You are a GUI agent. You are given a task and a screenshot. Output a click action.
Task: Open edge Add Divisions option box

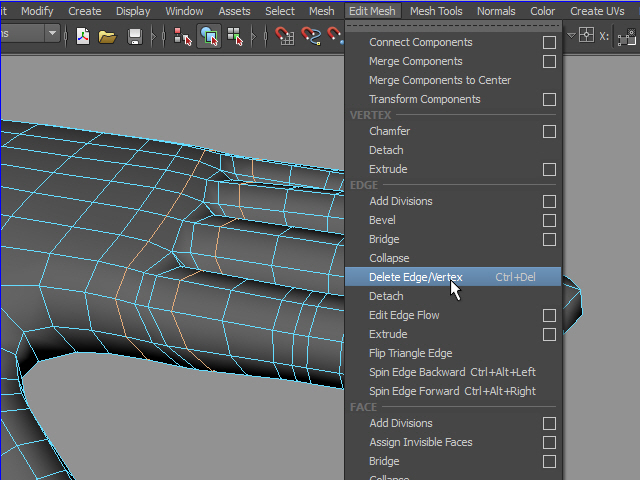(549, 201)
